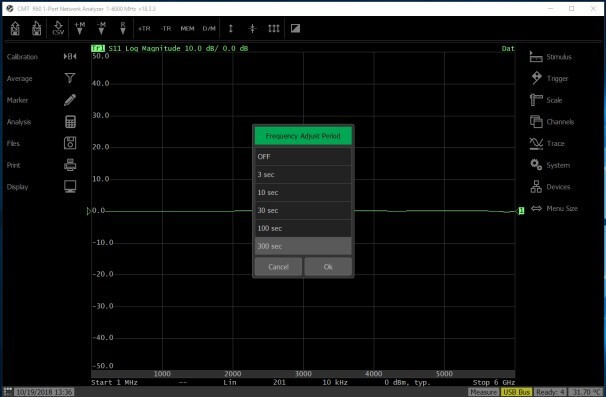Open the Trace menu
This screenshot has height=397, width=606.
point(555,143)
